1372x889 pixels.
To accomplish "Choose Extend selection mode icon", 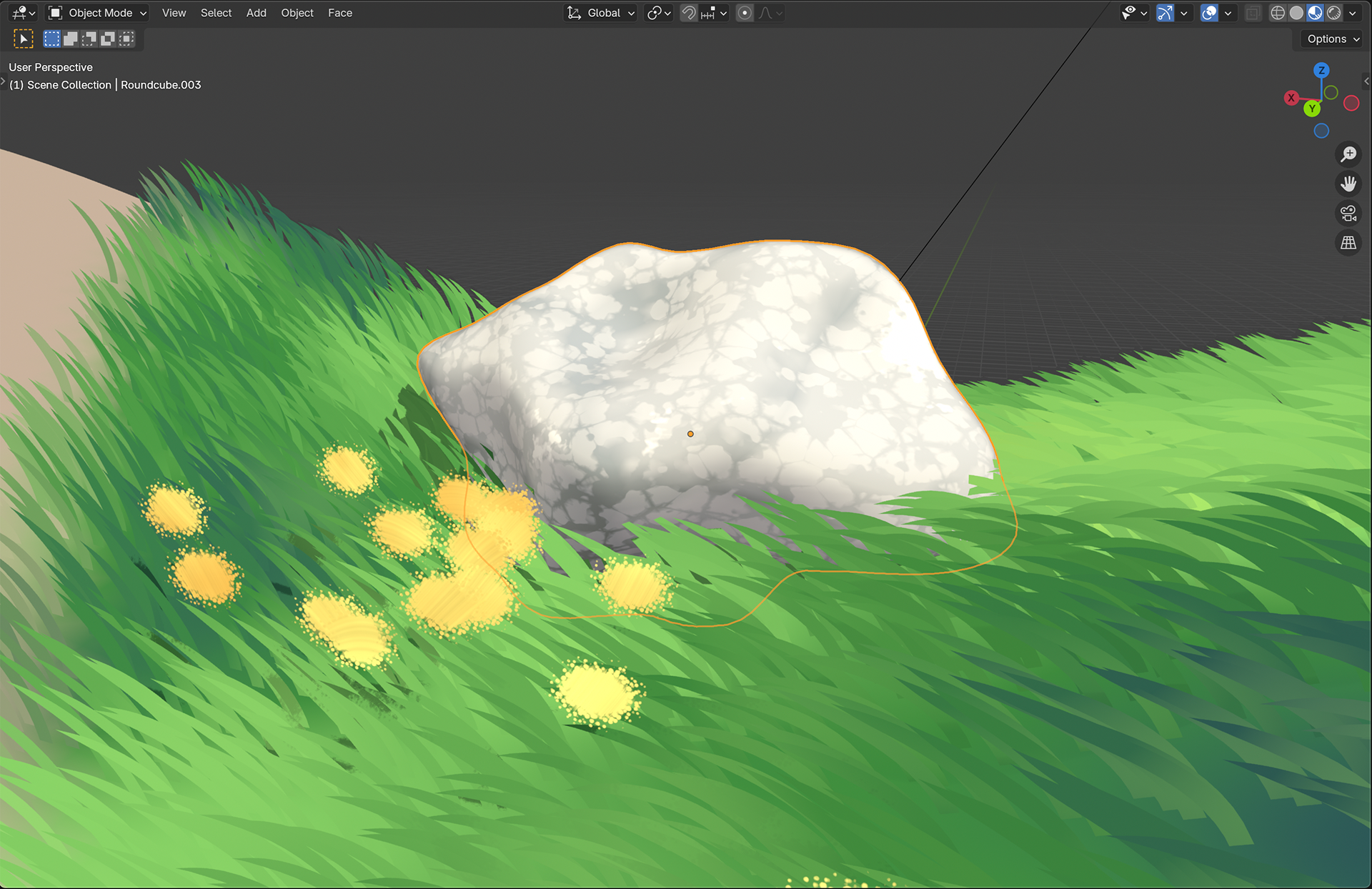I will (71, 39).
